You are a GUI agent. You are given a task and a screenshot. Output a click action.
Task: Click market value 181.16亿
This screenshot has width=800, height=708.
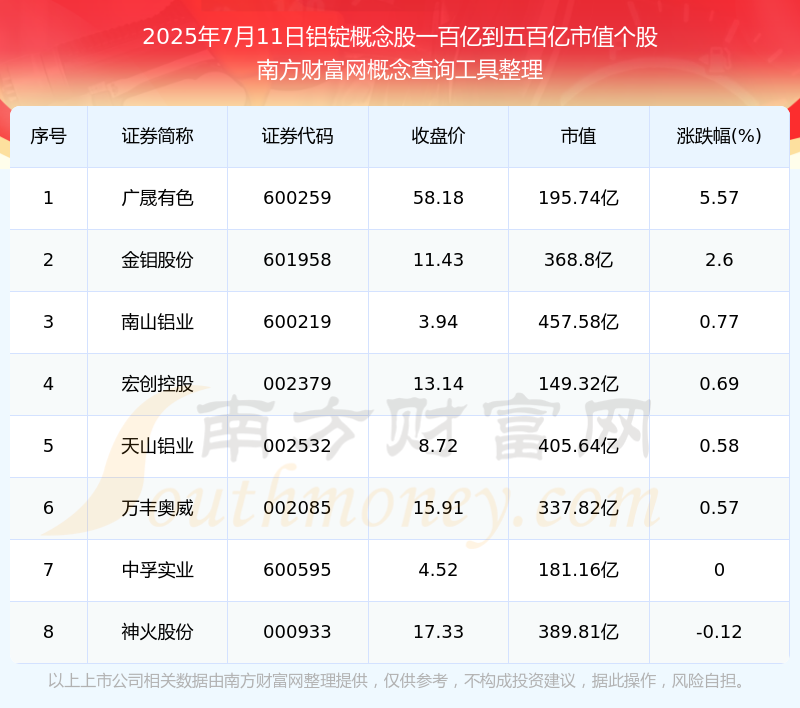pyautogui.click(x=579, y=570)
